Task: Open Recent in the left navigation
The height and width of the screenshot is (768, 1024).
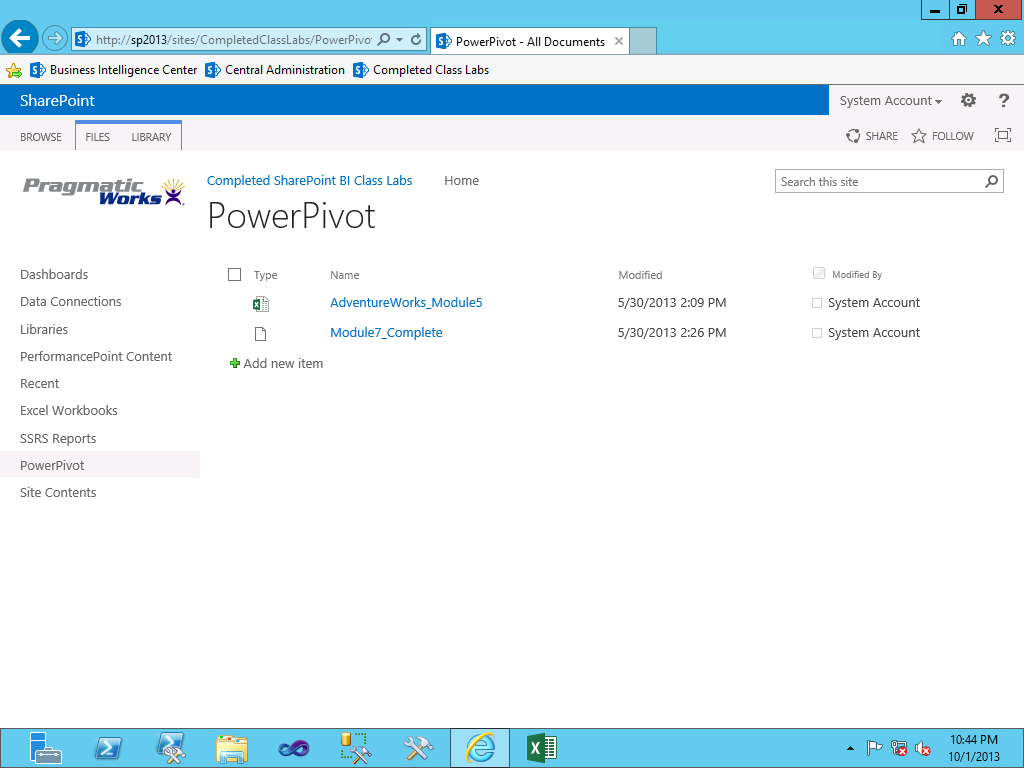Action: click(39, 383)
